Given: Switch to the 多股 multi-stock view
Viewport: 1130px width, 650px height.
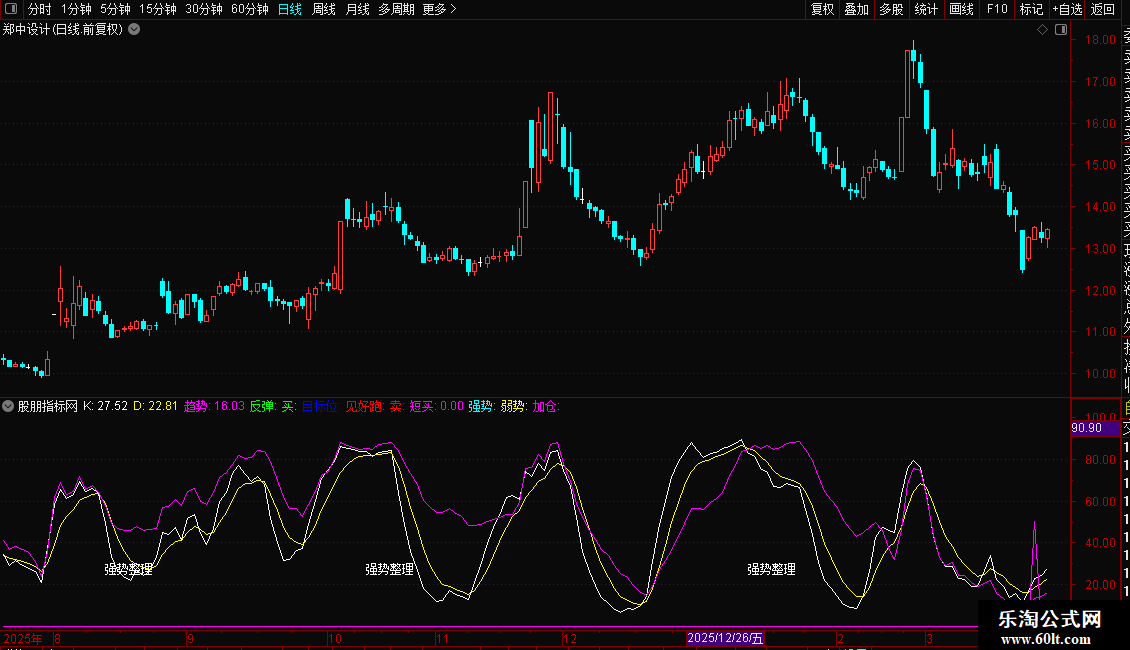Looking at the screenshot, I should point(891,9).
